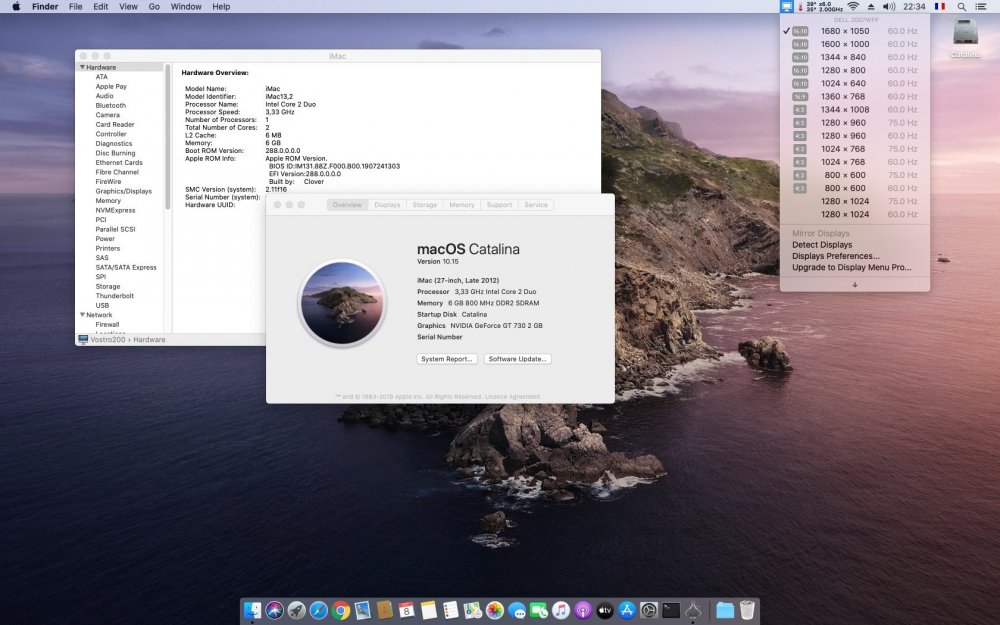Launch Safari from the Dock
The image size is (1000, 625).
319,610
